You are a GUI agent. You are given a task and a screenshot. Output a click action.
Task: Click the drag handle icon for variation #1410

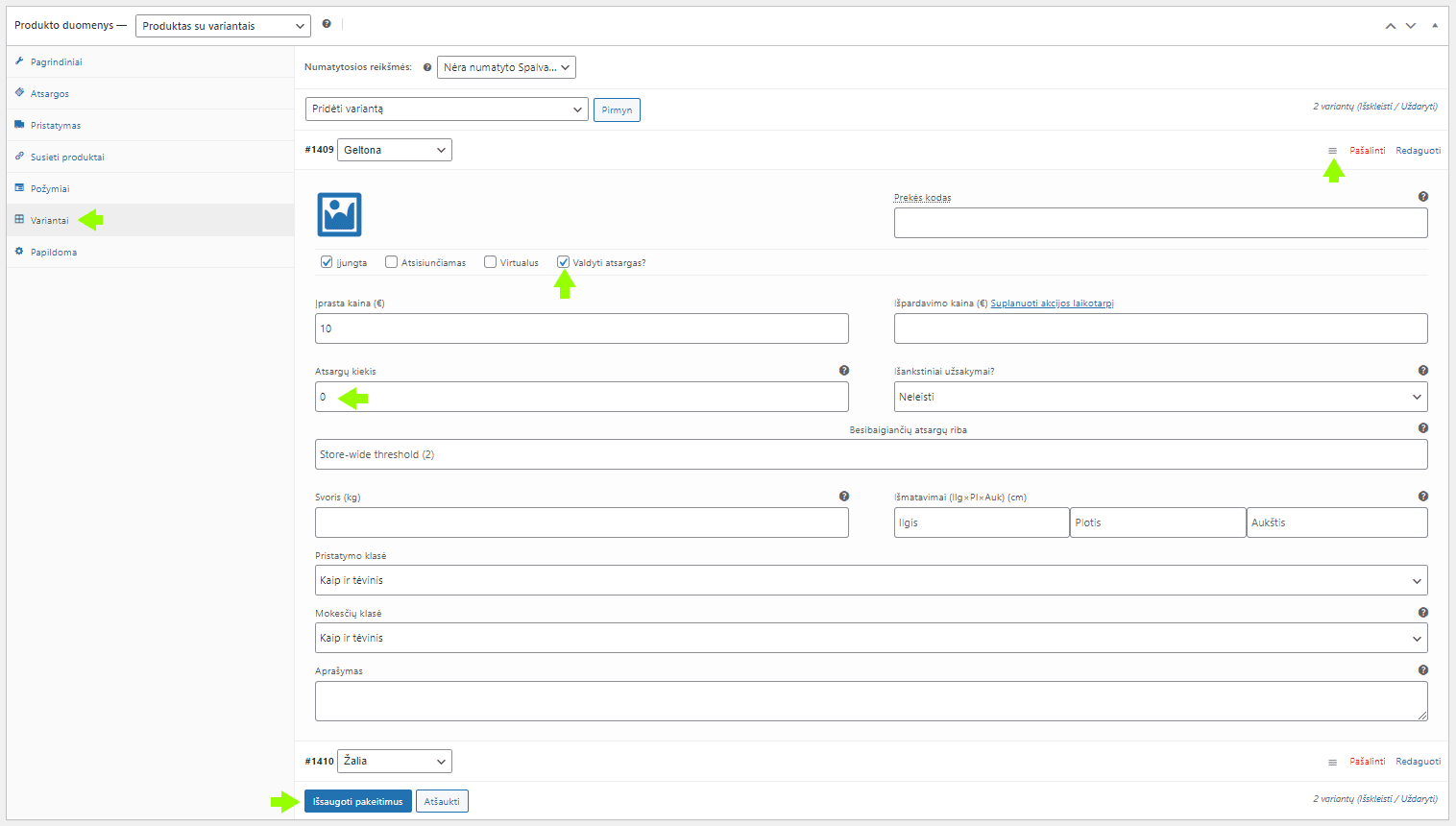pos(1332,762)
